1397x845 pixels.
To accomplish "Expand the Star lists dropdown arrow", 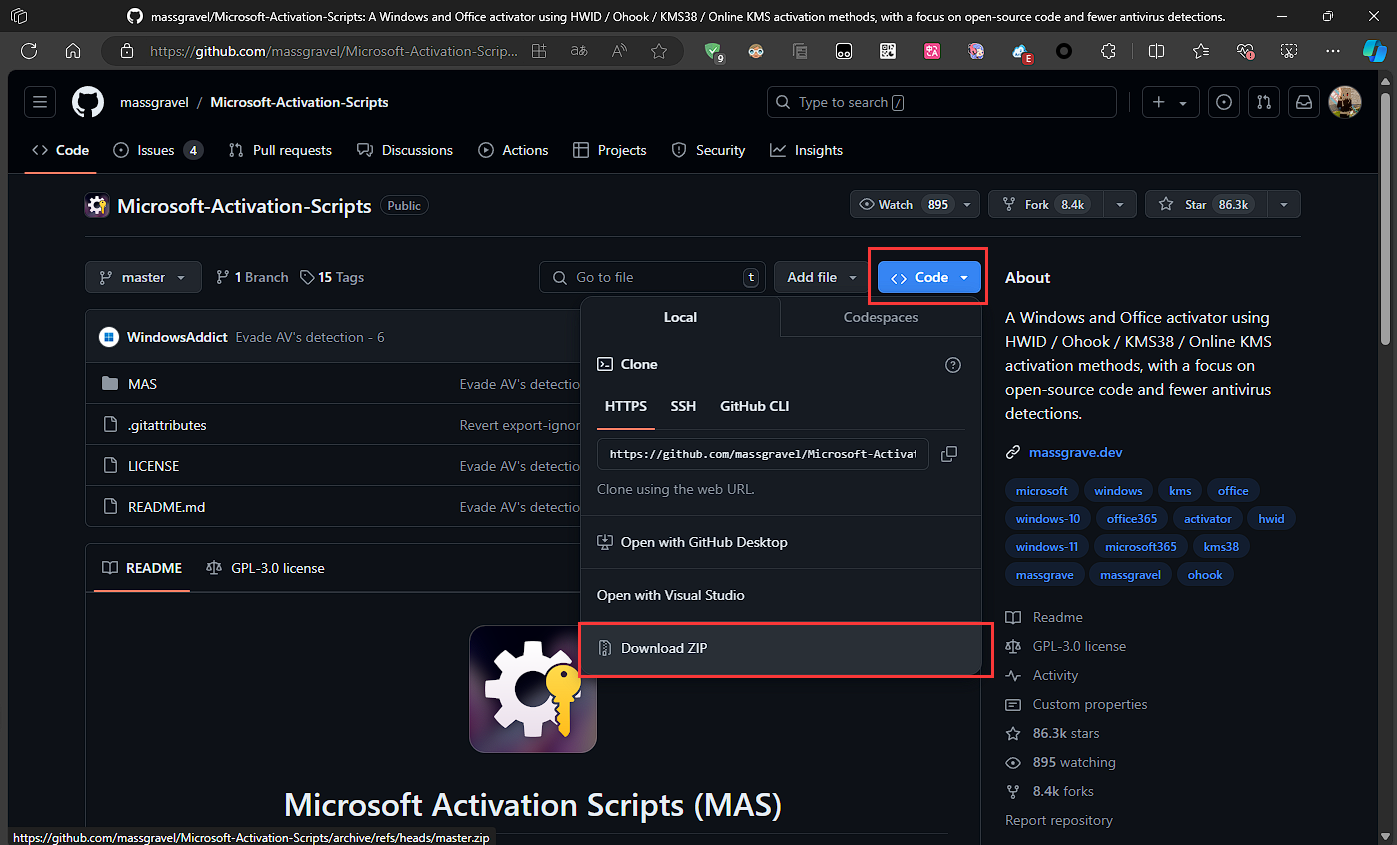I will pos(1282,204).
